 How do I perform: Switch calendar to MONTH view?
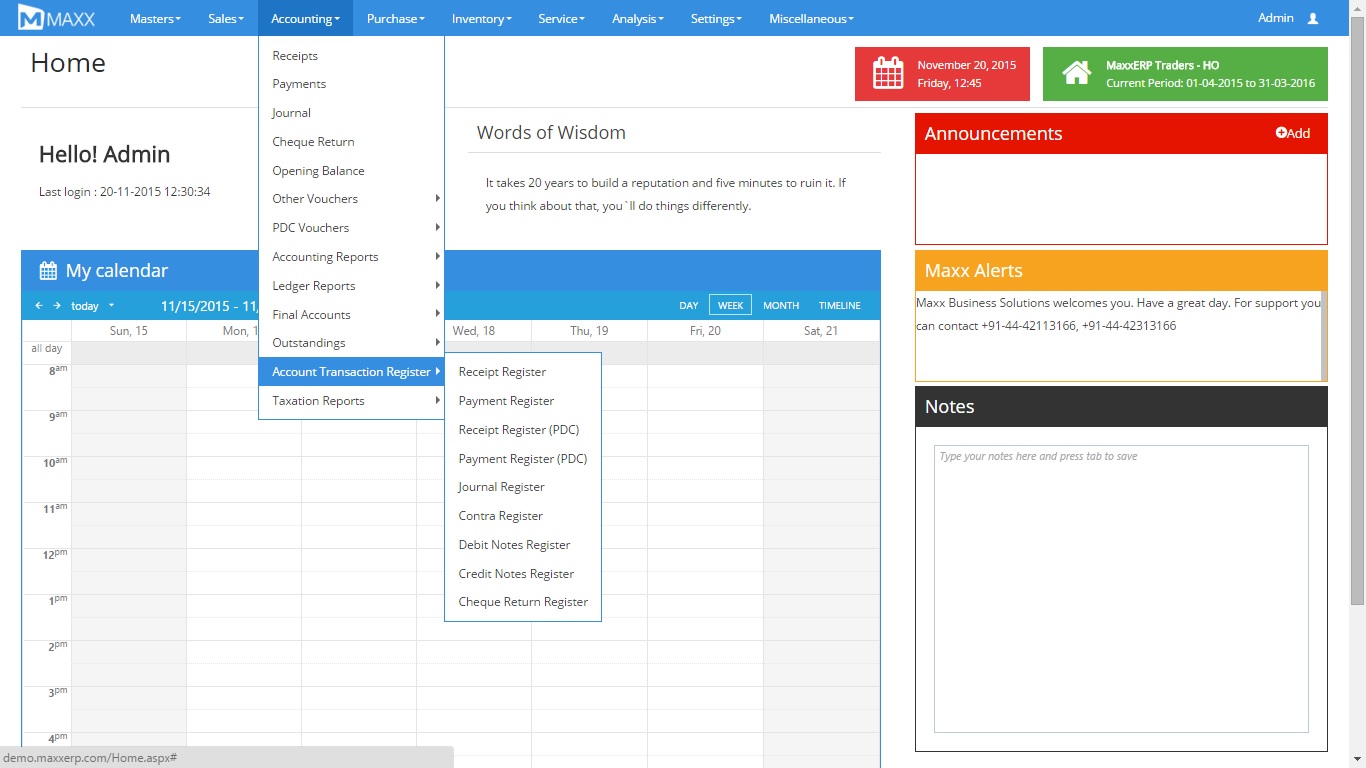pos(780,306)
